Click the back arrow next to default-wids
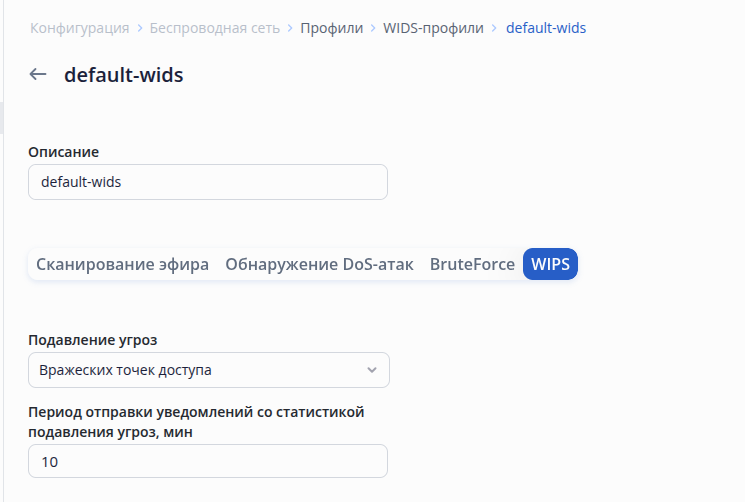 tap(38, 75)
